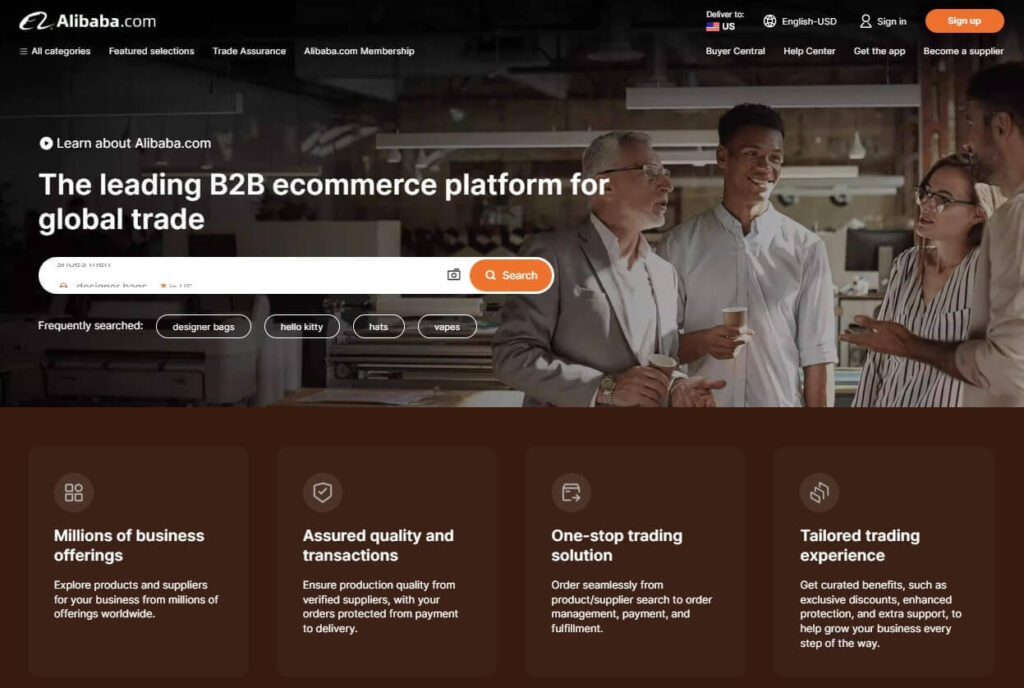Select Get the app
The width and height of the screenshot is (1024, 688).
[879, 51]
